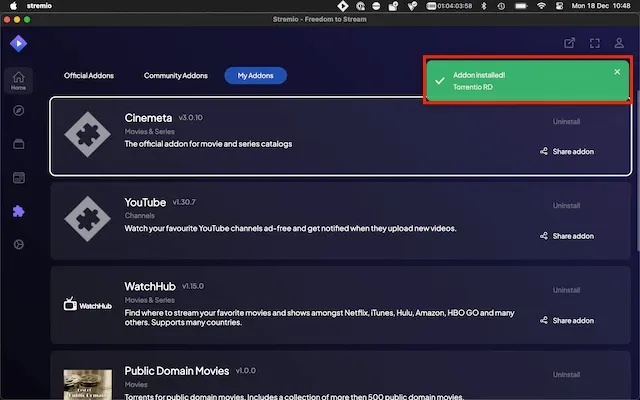This screenshot has width=640, height=400.
Task: Uninstall the Cinemeta addon
Action: tap(566, 122)
